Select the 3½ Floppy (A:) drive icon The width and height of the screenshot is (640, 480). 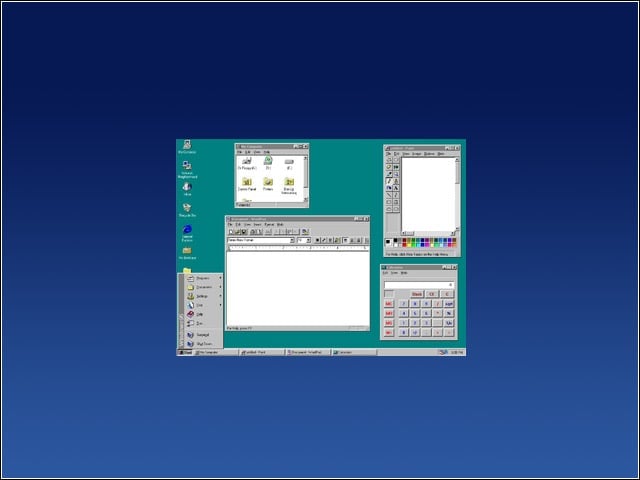coord(247,163)
